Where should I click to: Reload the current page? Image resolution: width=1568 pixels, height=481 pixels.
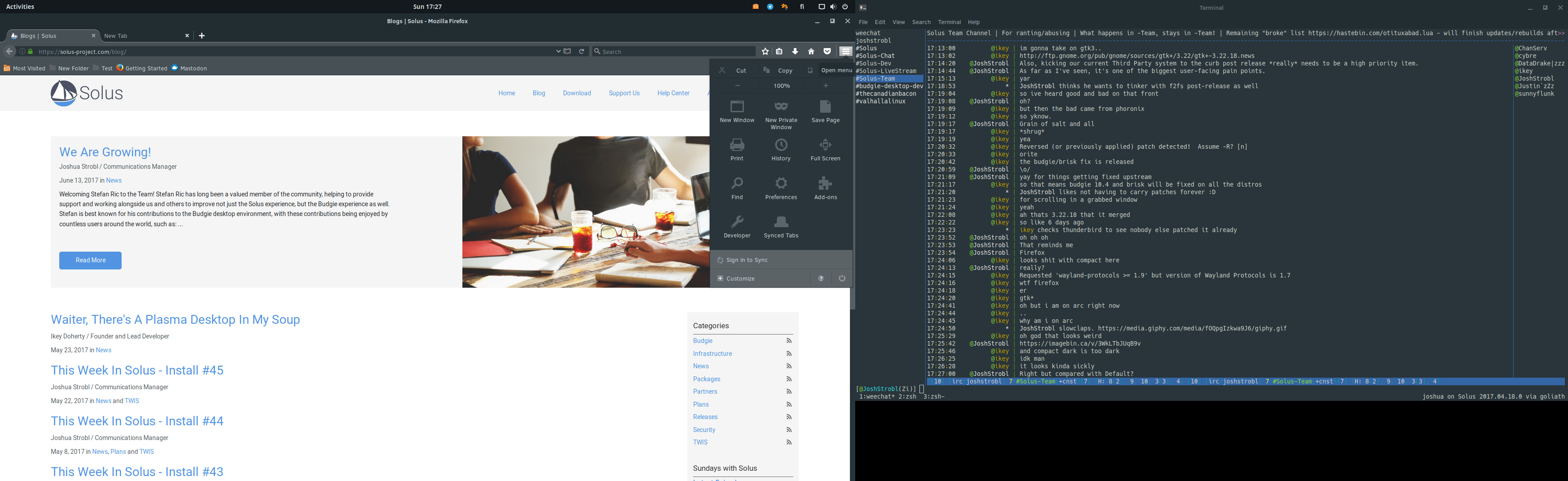point(581,52)
